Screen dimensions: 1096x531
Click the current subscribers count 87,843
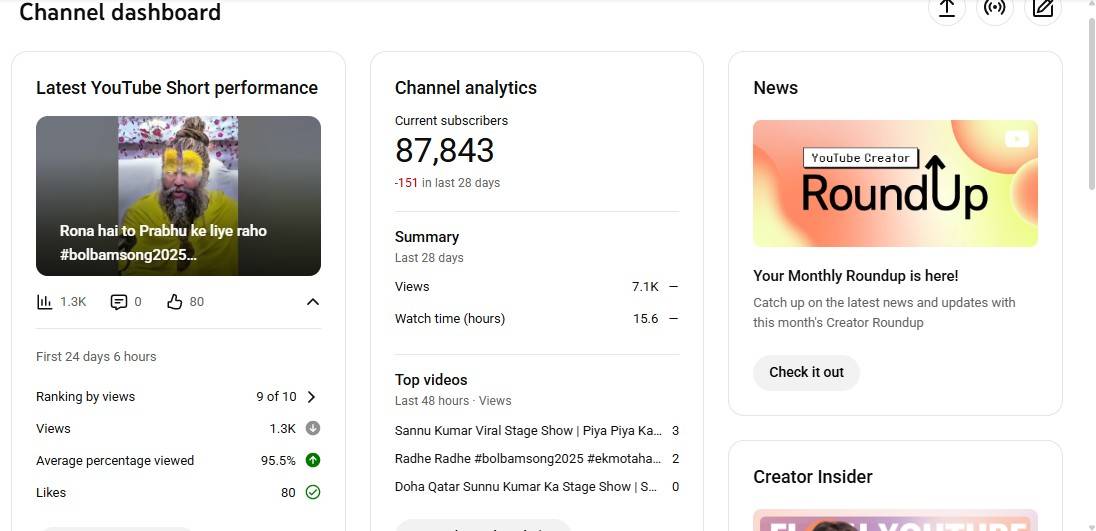(445, 151)
